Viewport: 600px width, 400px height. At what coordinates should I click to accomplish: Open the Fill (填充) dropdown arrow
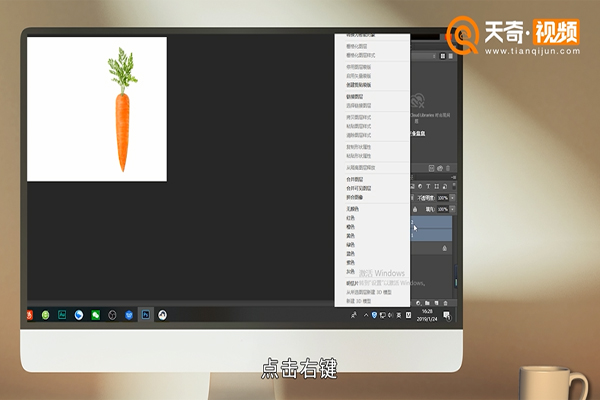452,209
